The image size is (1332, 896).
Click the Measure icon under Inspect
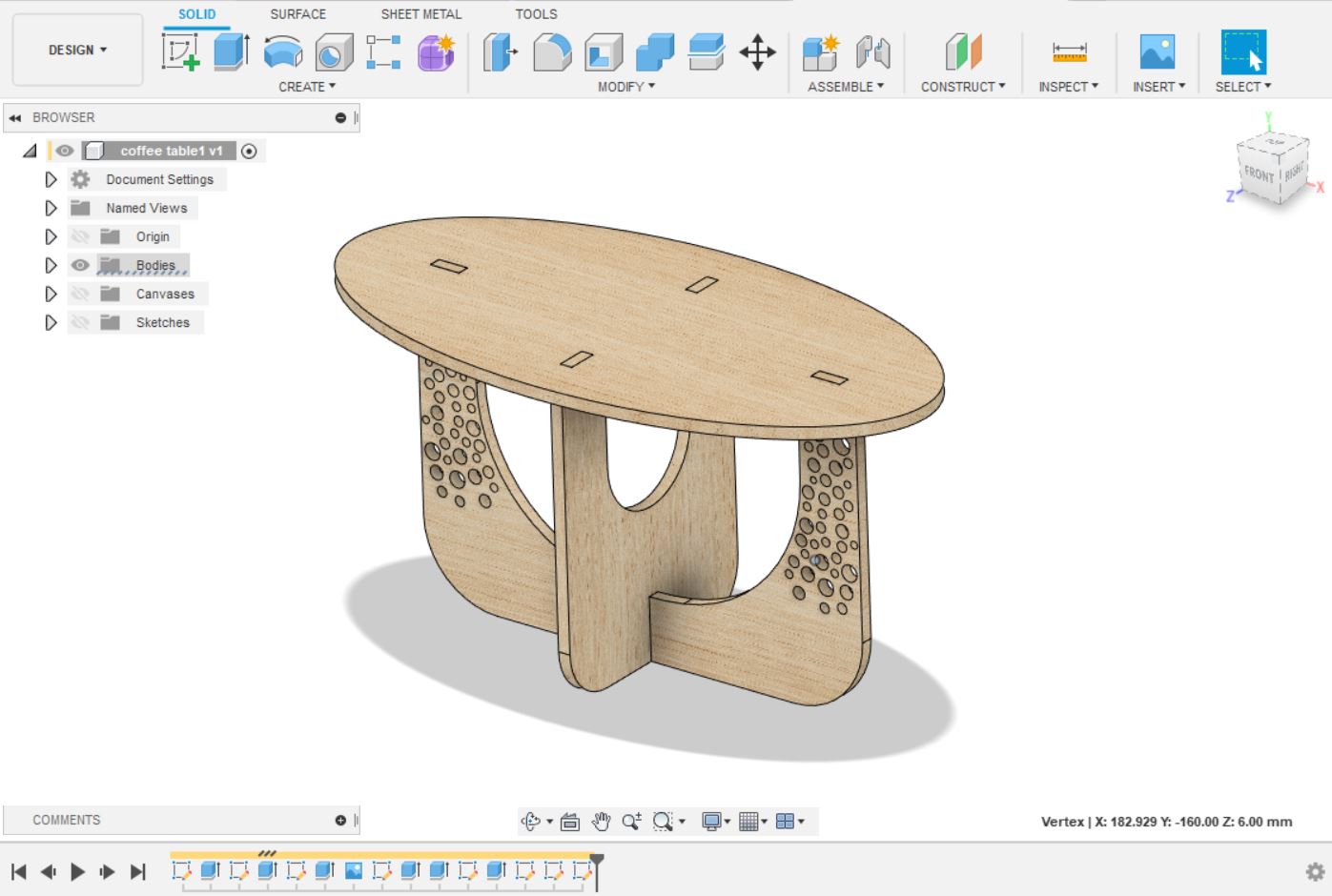coord(1069,51)
